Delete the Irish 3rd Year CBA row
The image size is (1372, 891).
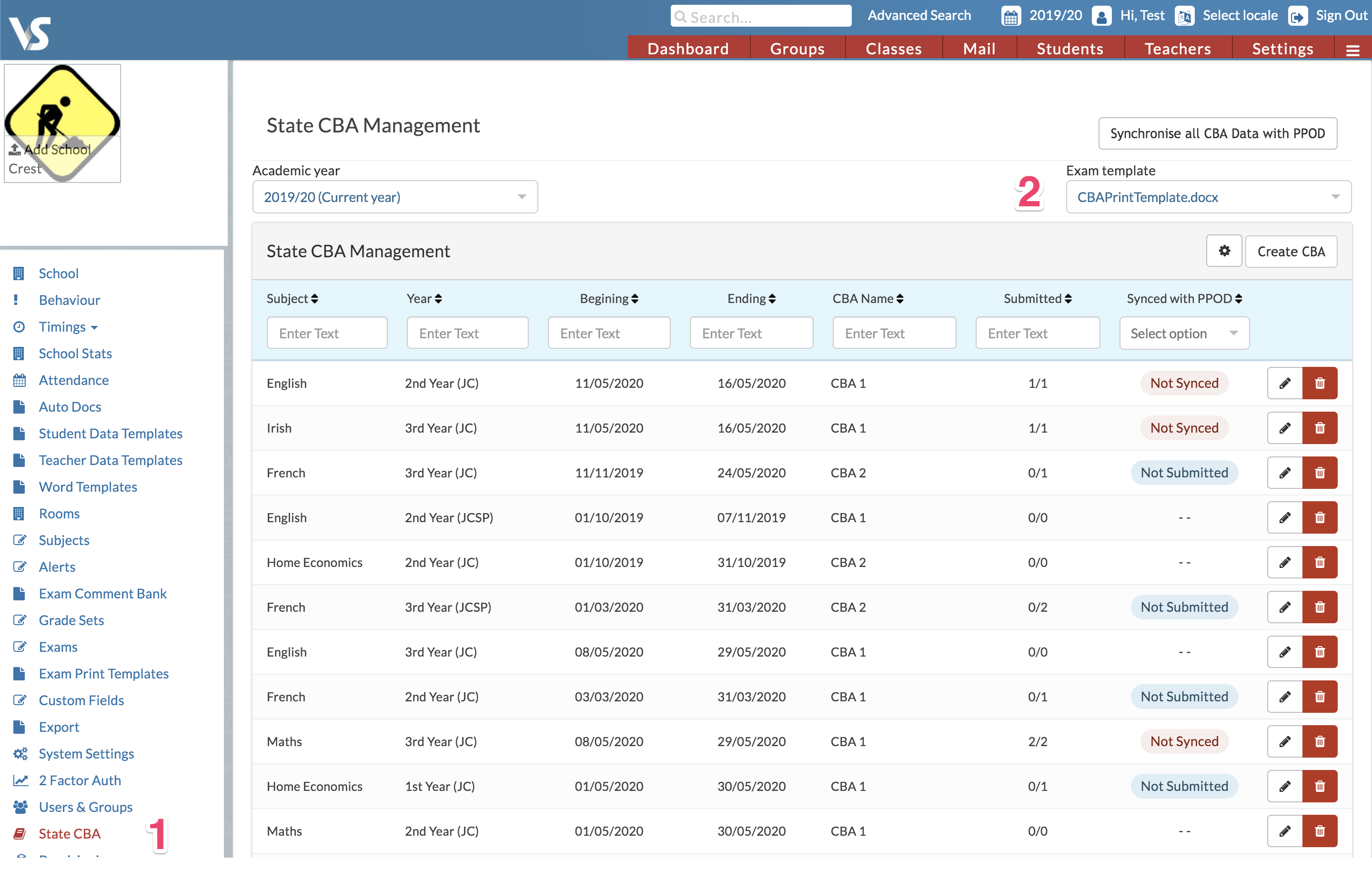pos(1320,428)
